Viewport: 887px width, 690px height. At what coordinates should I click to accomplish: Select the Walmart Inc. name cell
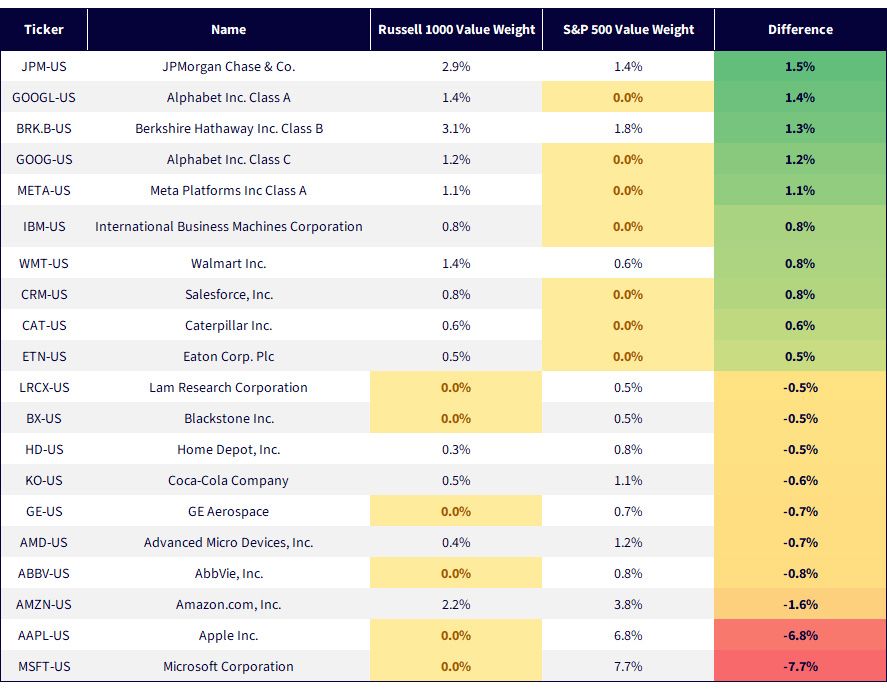click(x=229, y=263)
